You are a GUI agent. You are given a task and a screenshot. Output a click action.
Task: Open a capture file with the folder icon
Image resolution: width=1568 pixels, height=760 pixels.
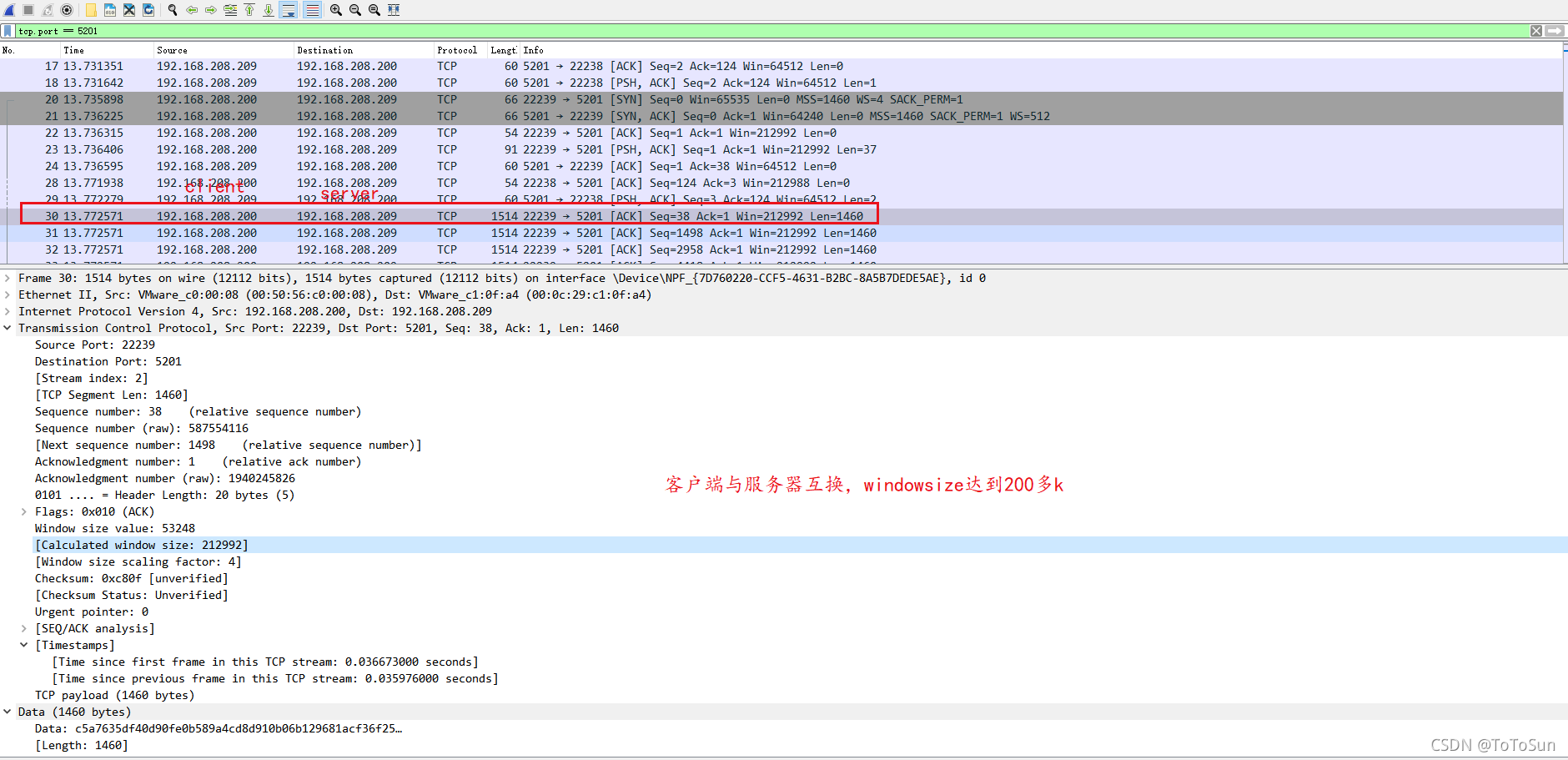(91, 10)
